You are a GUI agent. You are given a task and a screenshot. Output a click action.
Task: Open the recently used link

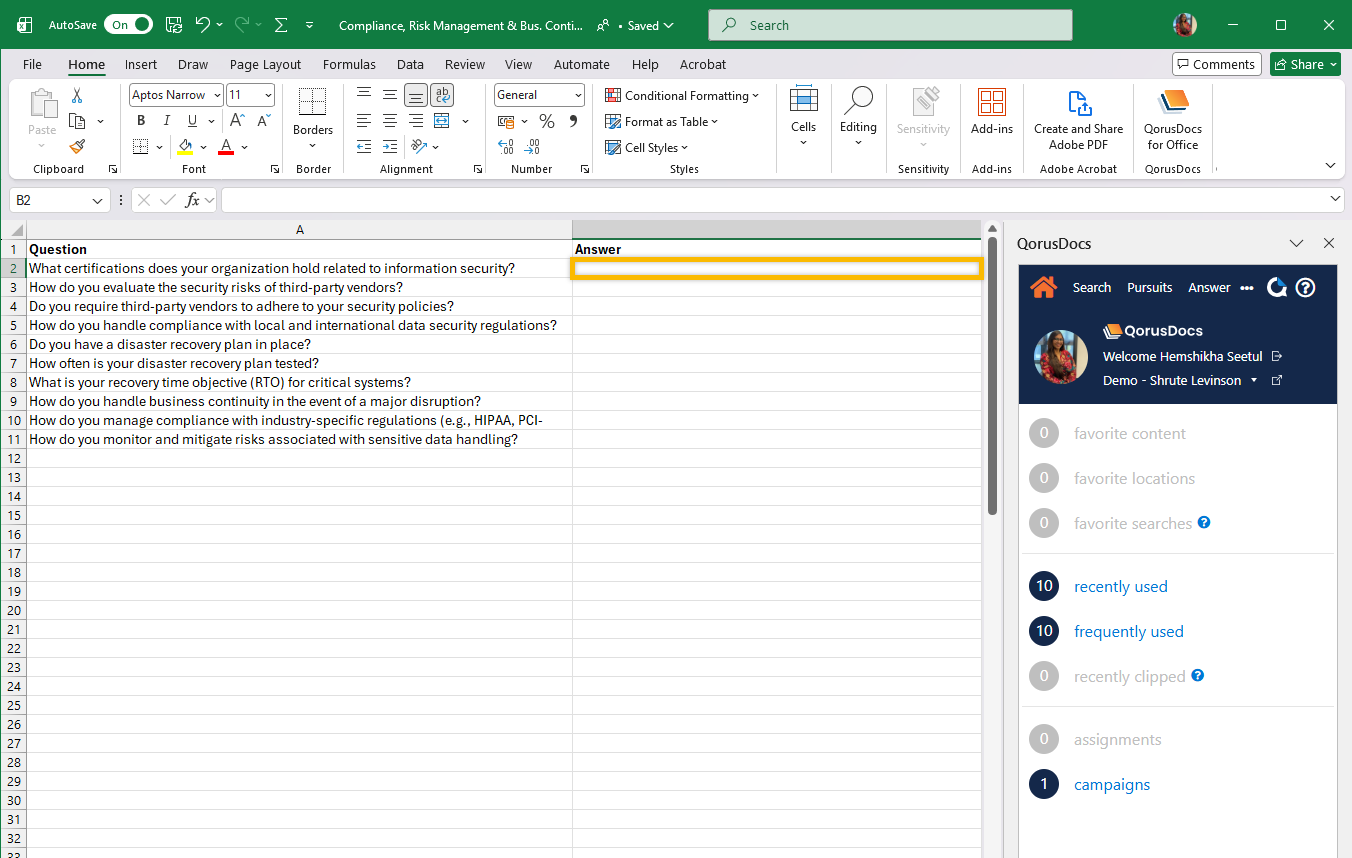coord(1120,587)
